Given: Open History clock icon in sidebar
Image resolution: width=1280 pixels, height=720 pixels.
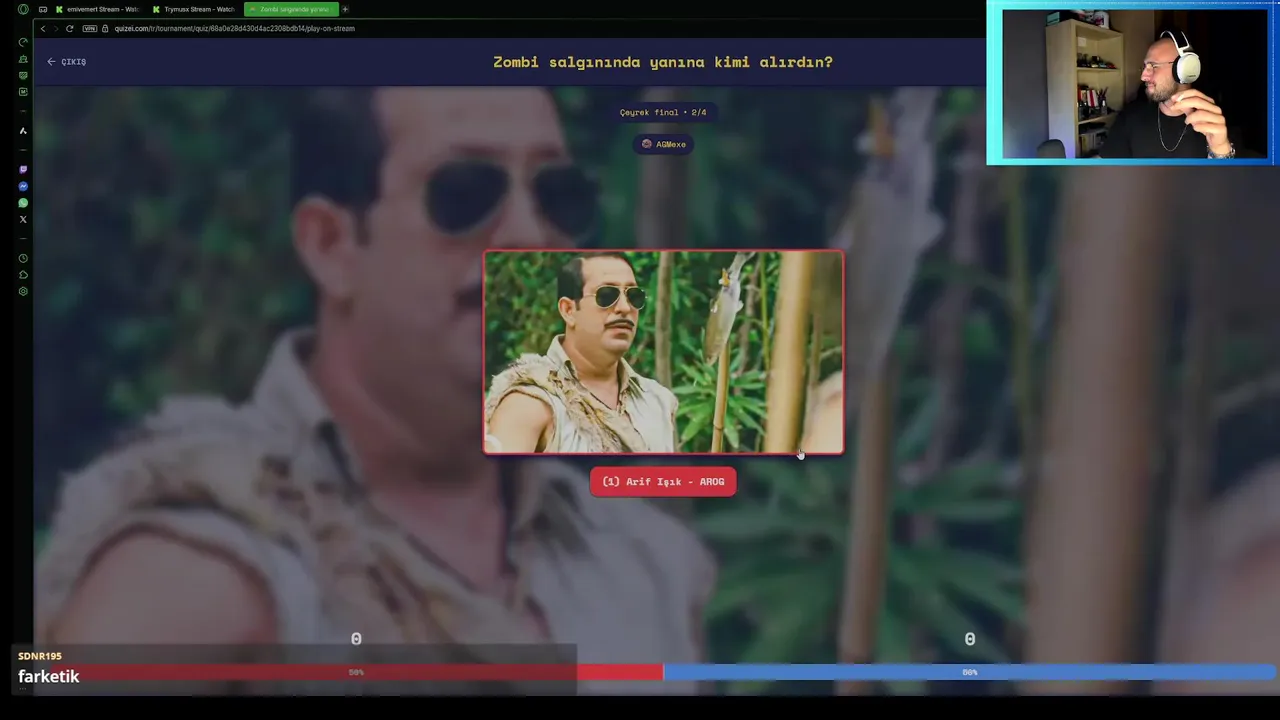Looking at the screenshot, I should click(x=23, y=258).
